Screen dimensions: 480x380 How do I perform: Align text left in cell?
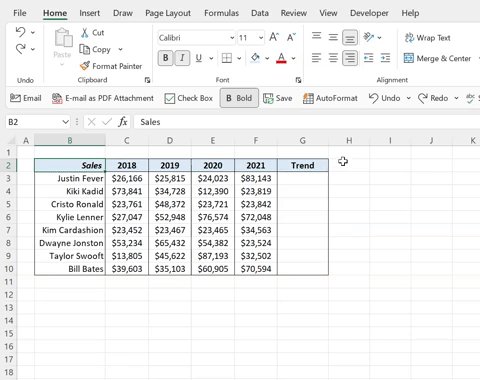pos(316,58)
